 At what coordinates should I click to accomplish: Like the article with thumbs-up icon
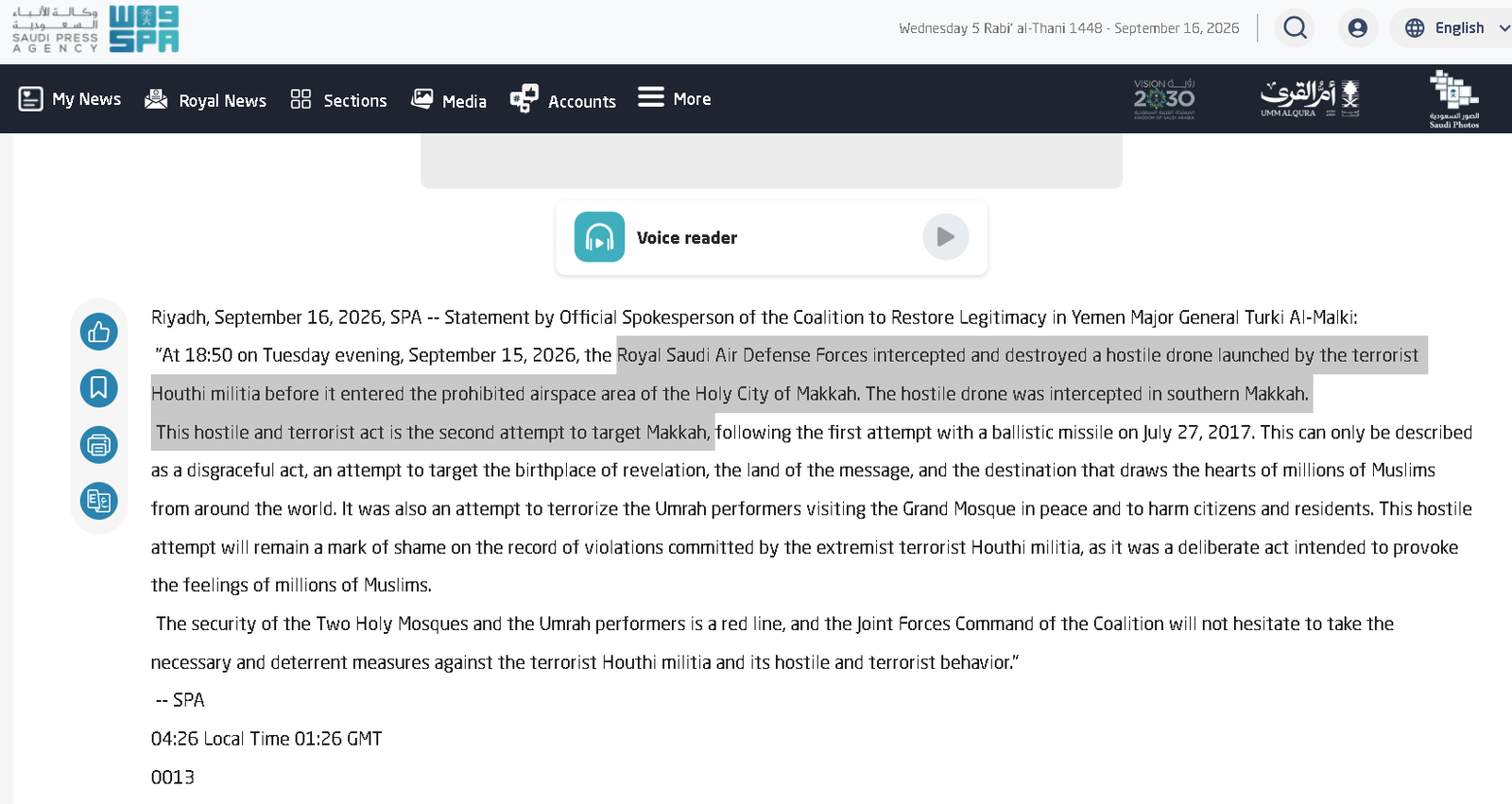click(x=99, y=332)
